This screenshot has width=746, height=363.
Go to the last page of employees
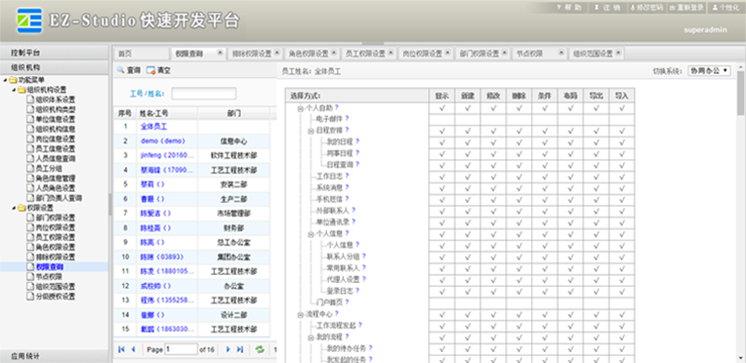[240, 349]
